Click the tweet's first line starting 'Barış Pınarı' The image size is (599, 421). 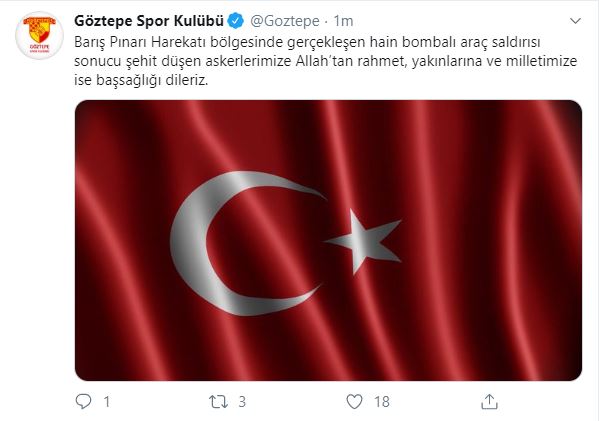(x=307, y=42)
